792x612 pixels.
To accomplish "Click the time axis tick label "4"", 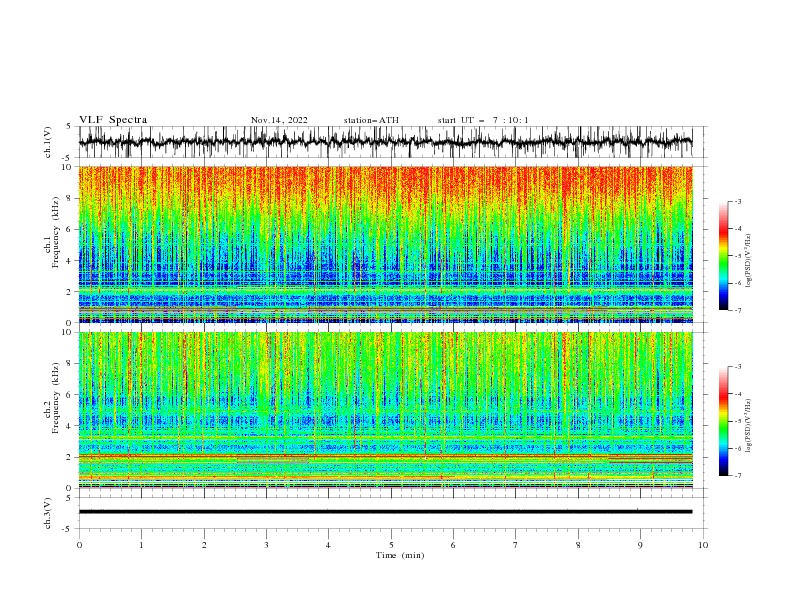I will click(x=328, y=545).
